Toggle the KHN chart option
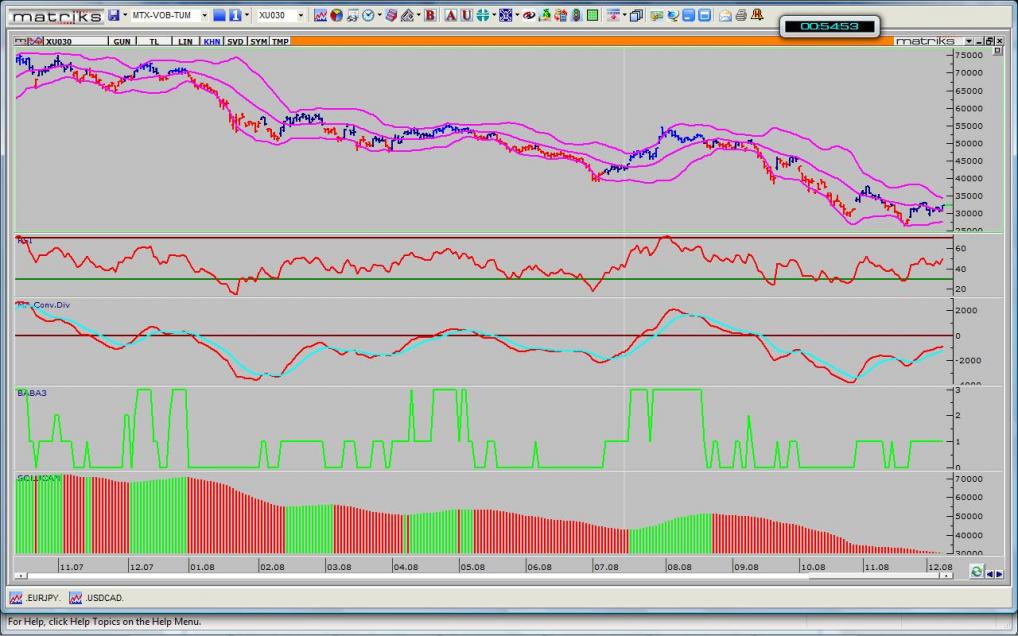The width and height of the screenshot is (1018, 636). [212, 41]
